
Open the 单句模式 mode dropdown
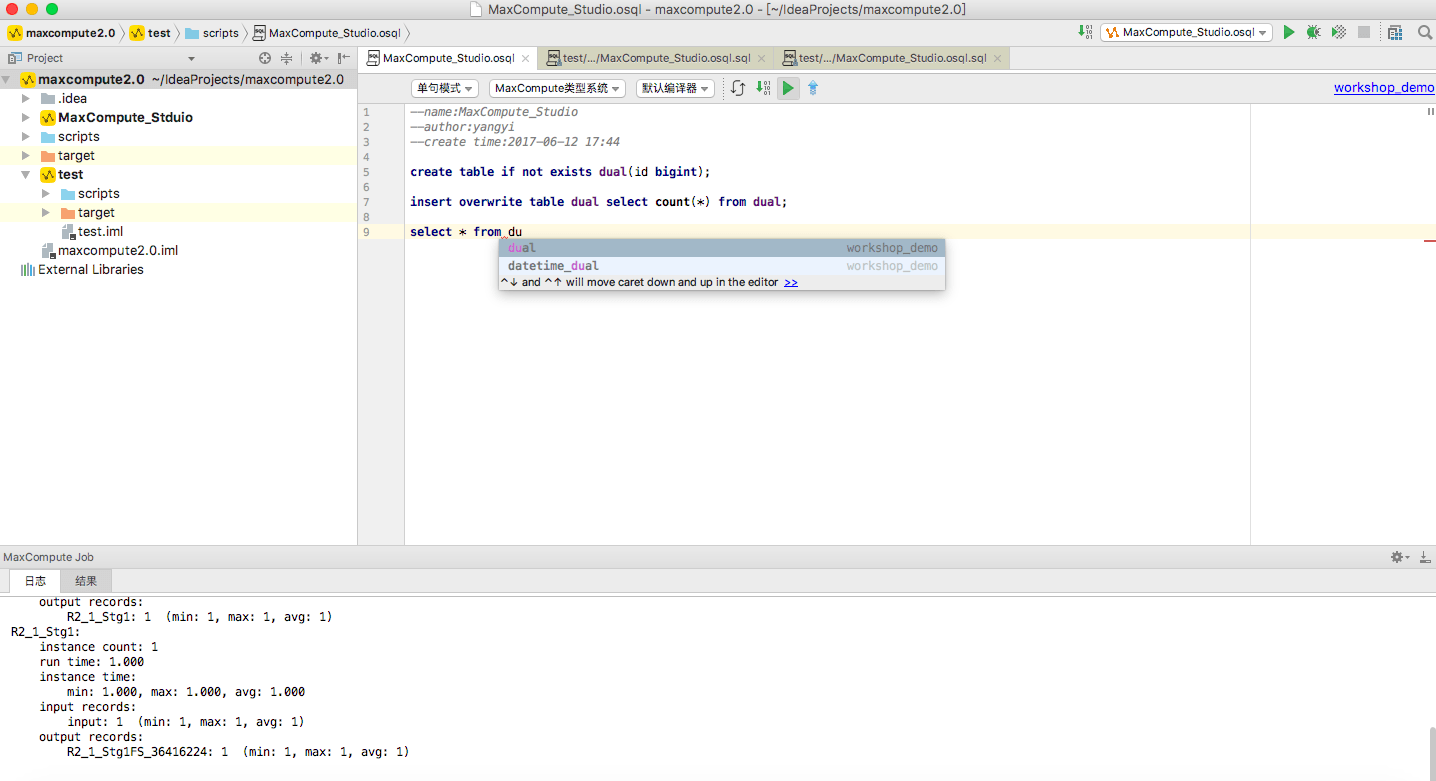tap(444, 88)
